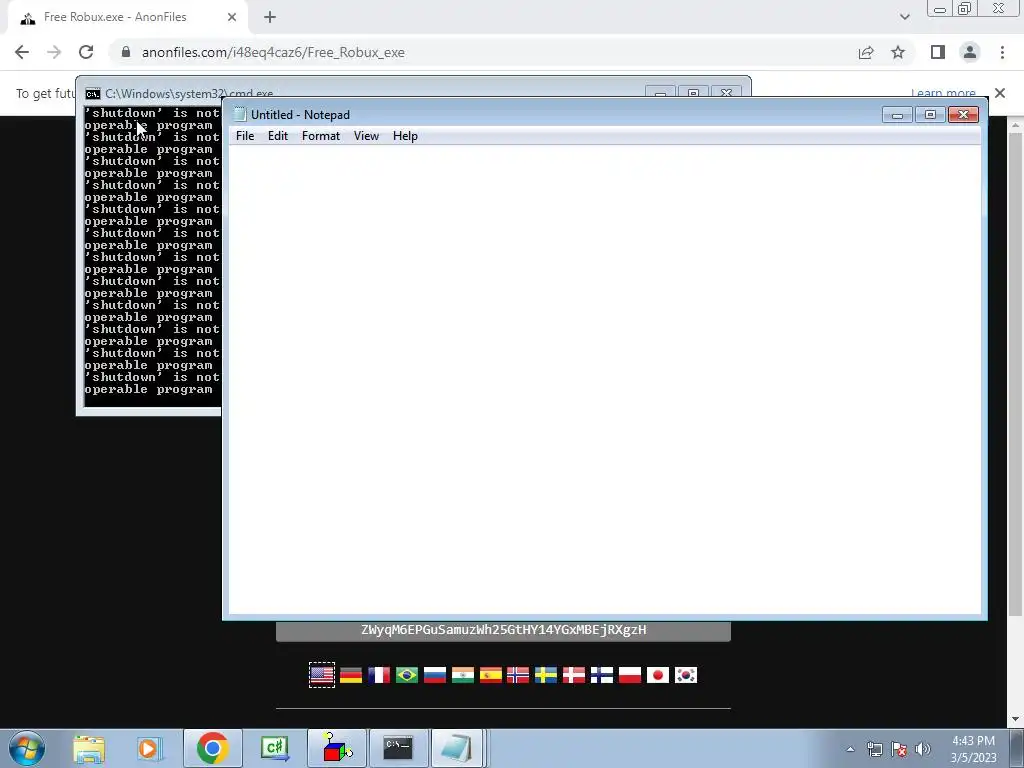Select the United States flag language
This screenshot has width=1024, height=768.
(322, 675)
